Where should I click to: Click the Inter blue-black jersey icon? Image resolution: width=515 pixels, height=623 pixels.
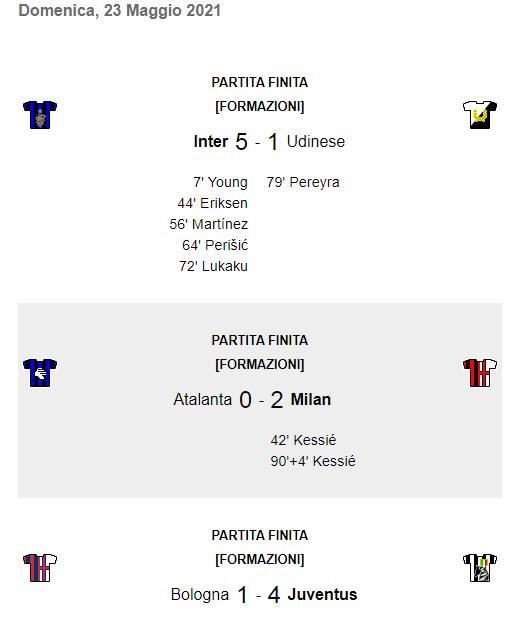point(40,115)
